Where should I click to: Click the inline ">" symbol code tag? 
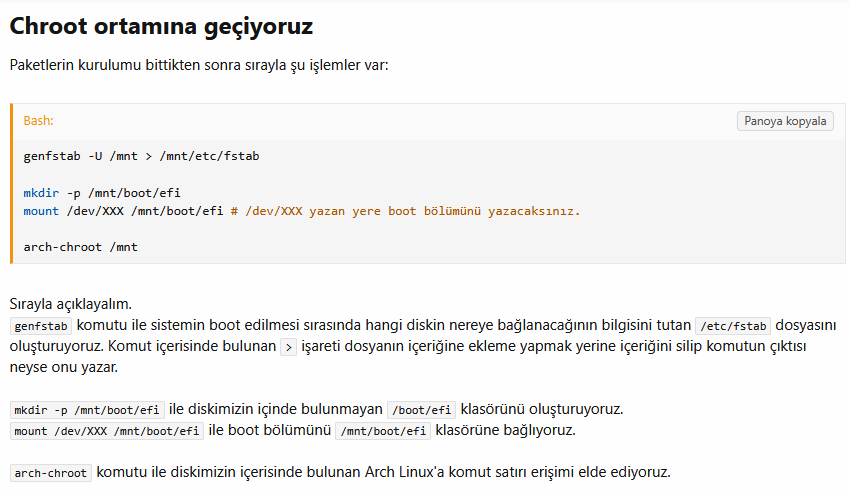pos(289,346)
